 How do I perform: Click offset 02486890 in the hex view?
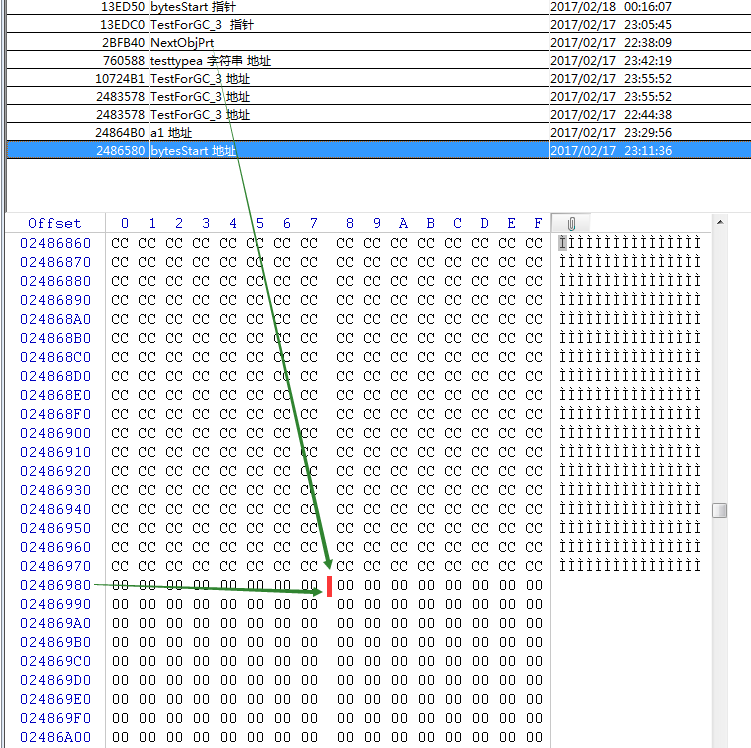click(56, 300)
